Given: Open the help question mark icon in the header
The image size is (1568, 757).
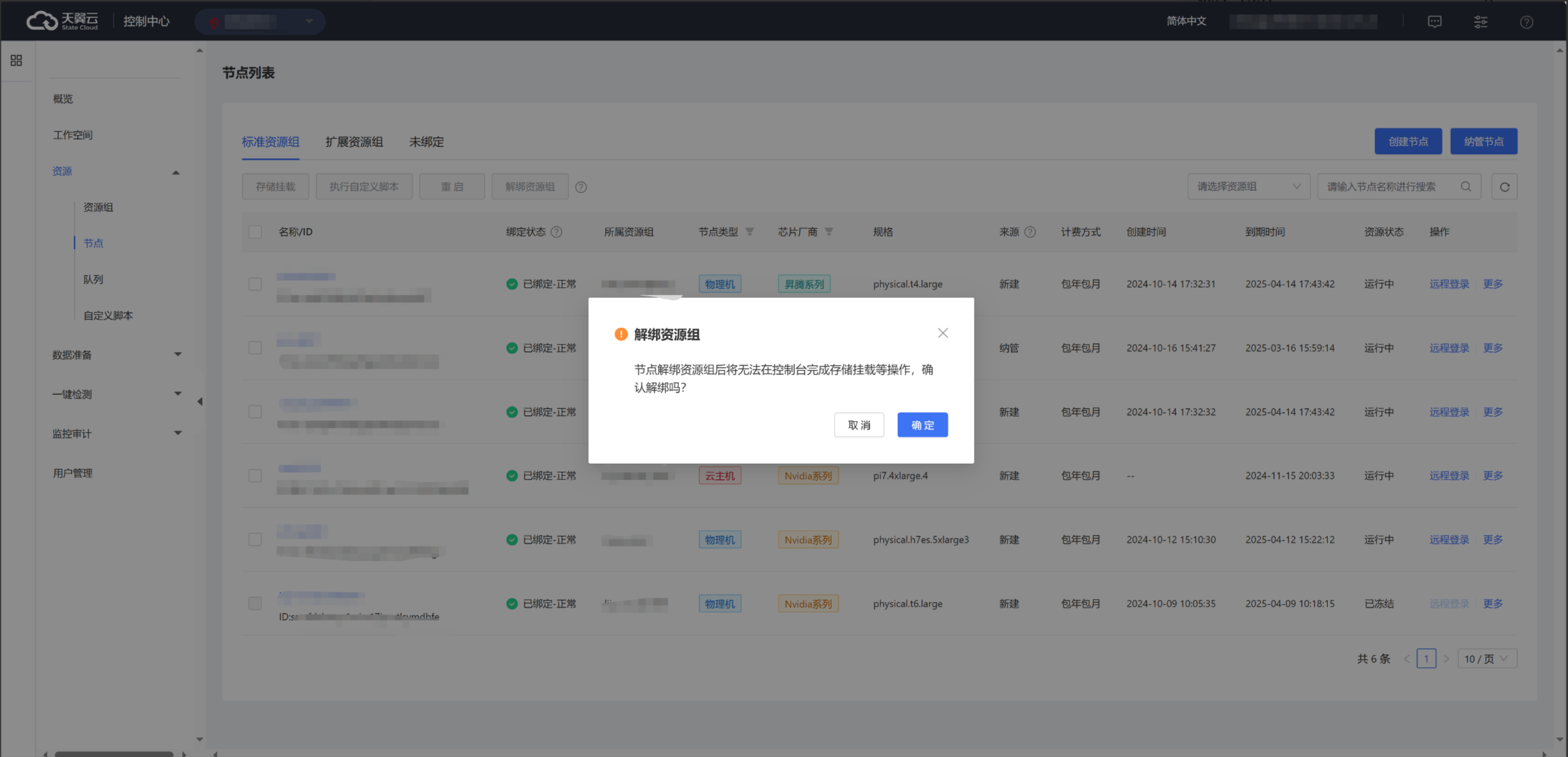Looking at the screenshot, I should (1526, 22).
